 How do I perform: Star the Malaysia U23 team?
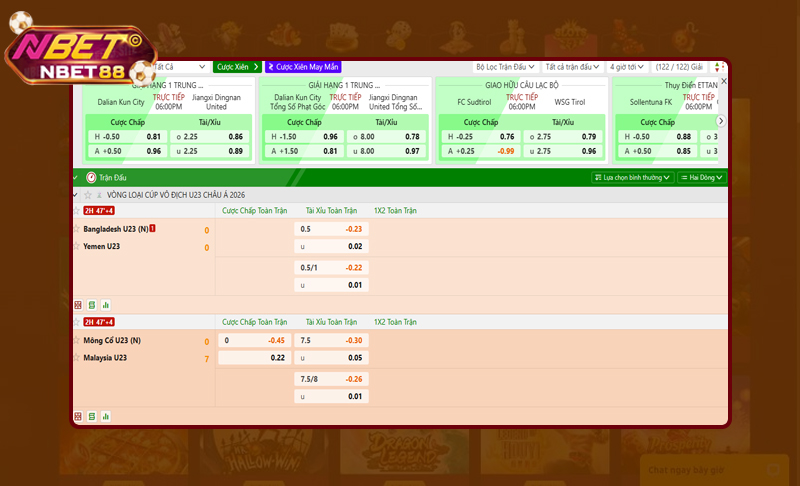tap(76, 357)
